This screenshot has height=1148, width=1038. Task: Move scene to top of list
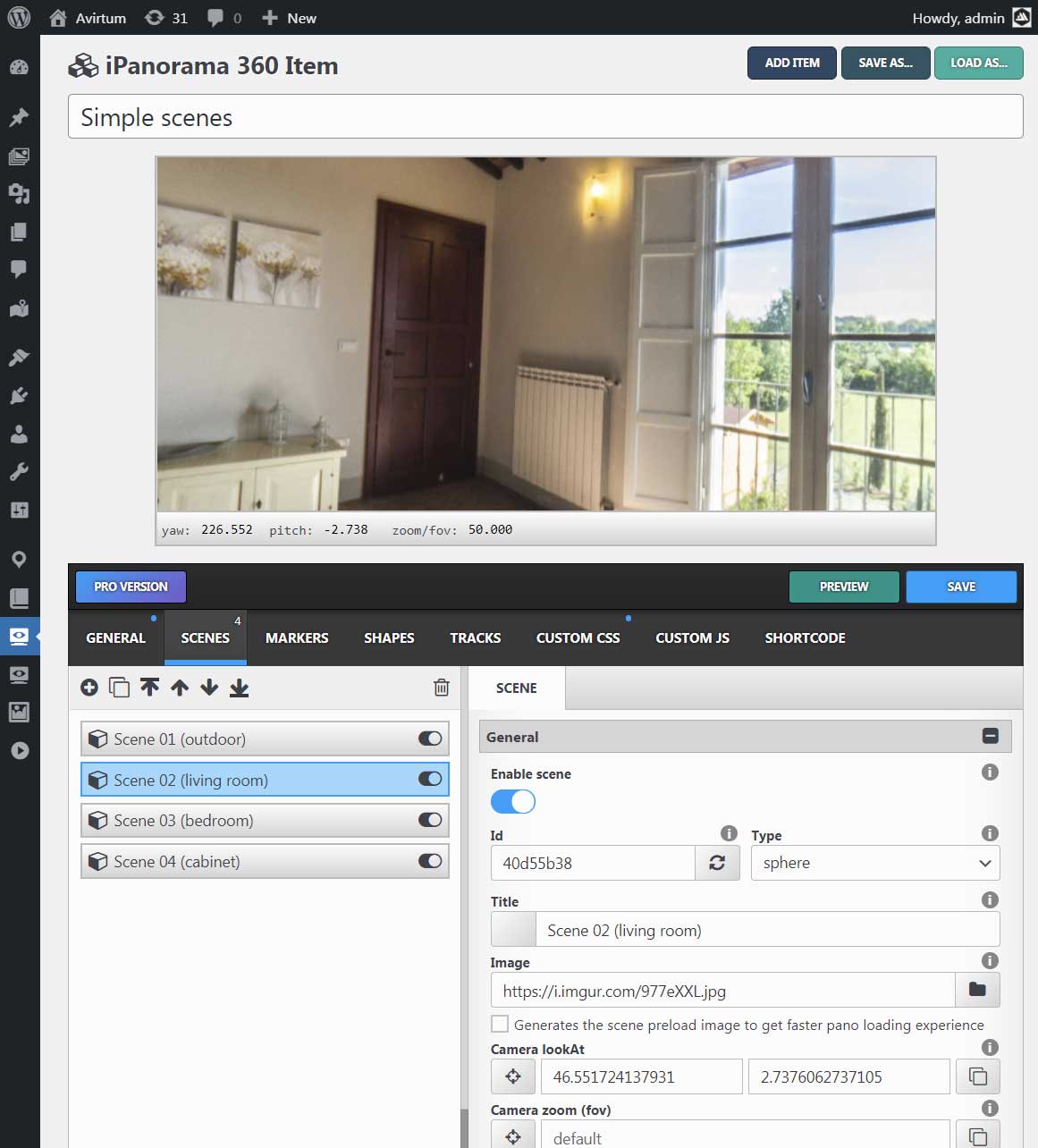(x=149, y=688)
